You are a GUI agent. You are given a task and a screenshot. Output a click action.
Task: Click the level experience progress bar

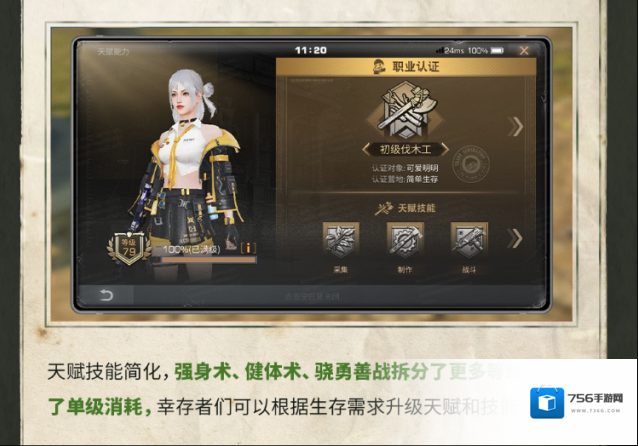(x=209, y=259)
